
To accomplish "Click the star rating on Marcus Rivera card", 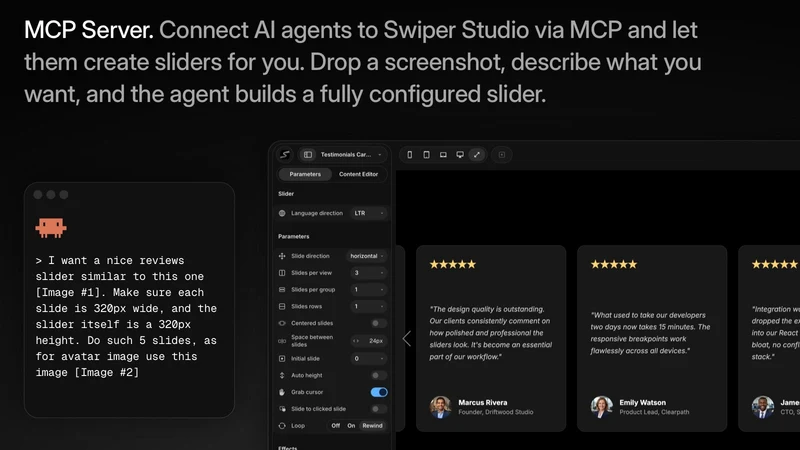I will coord(453,264).
